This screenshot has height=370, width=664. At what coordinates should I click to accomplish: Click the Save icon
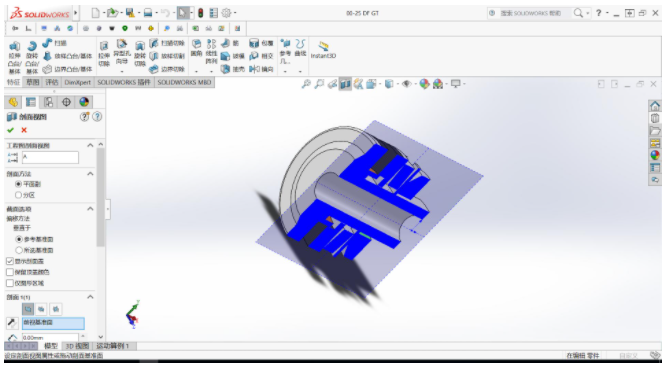coord(130,13)
